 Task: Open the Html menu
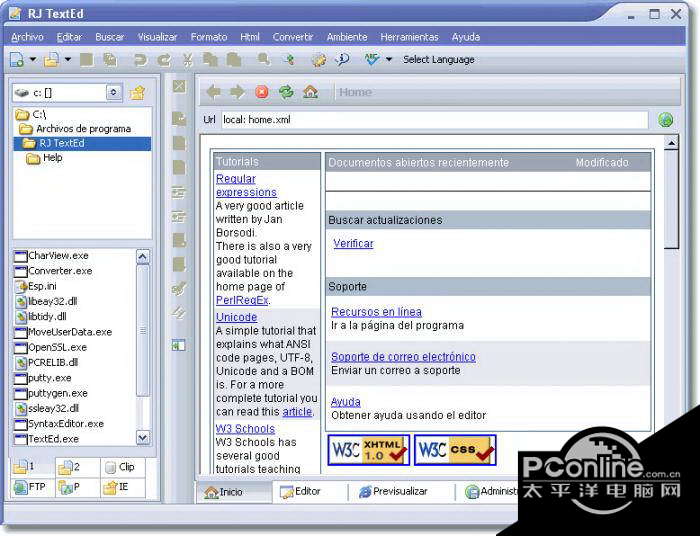tap(250, 37)
